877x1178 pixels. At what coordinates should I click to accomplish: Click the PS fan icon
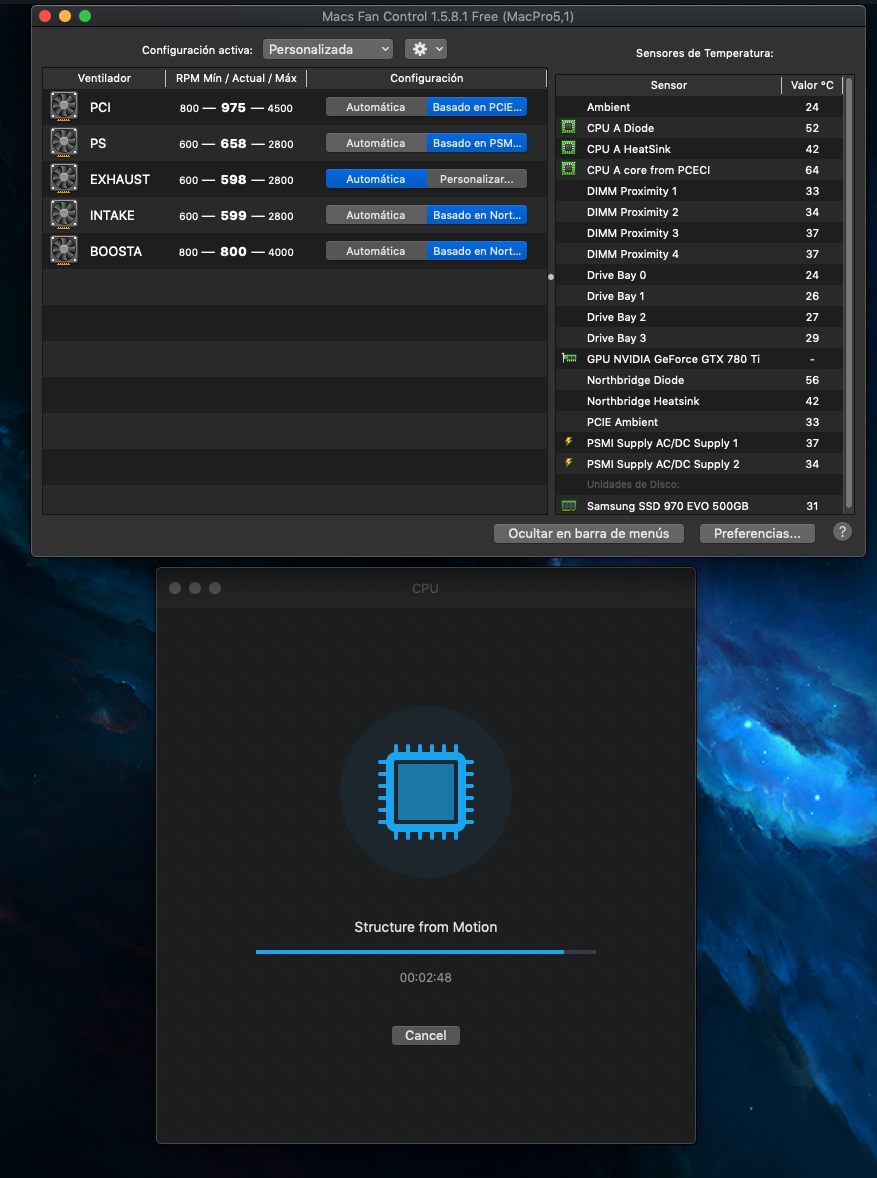pos(64,142)
